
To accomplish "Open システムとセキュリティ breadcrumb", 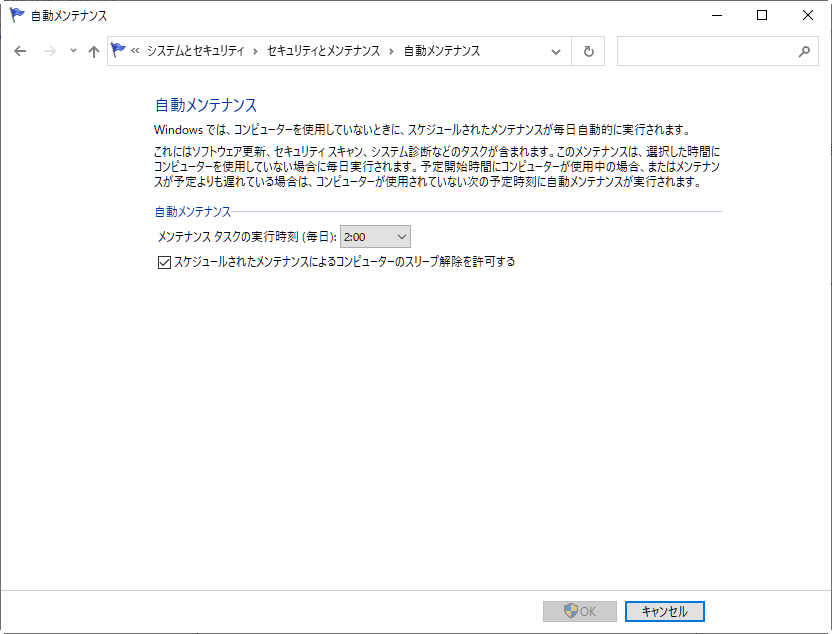I will click(x=195, y=51).
